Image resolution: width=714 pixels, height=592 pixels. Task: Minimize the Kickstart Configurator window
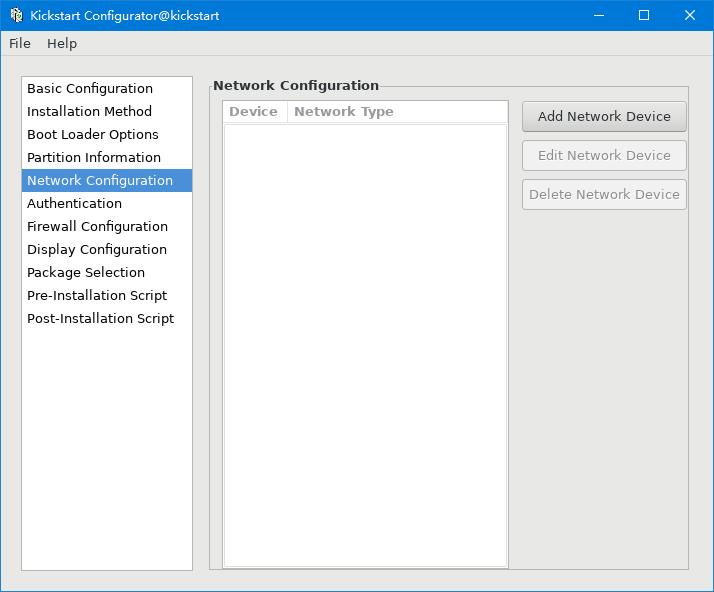point(599,15)
